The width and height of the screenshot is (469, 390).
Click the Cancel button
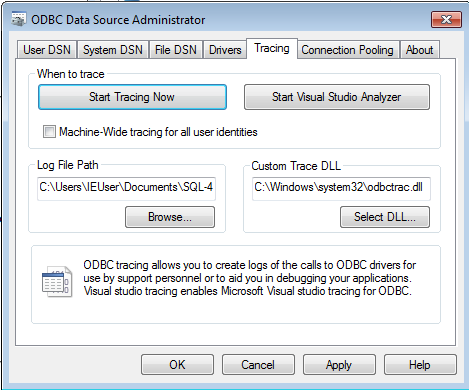click(x=258, y=365)
